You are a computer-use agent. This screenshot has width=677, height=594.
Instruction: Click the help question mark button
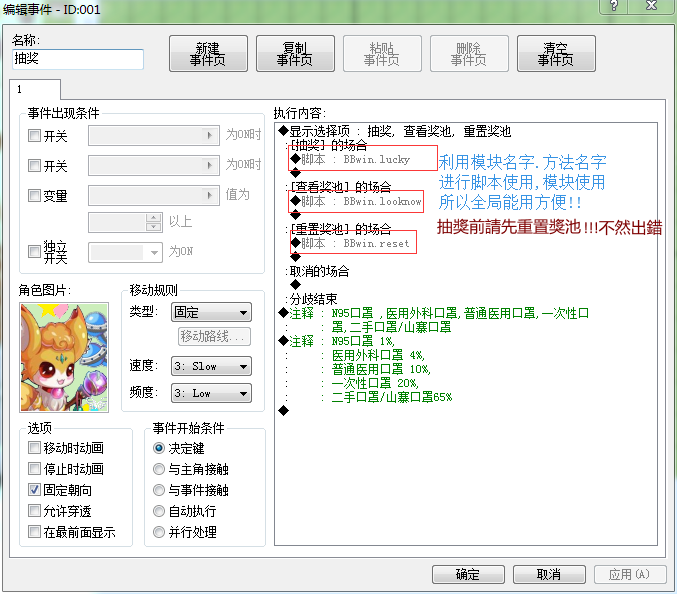pos(614,6)
